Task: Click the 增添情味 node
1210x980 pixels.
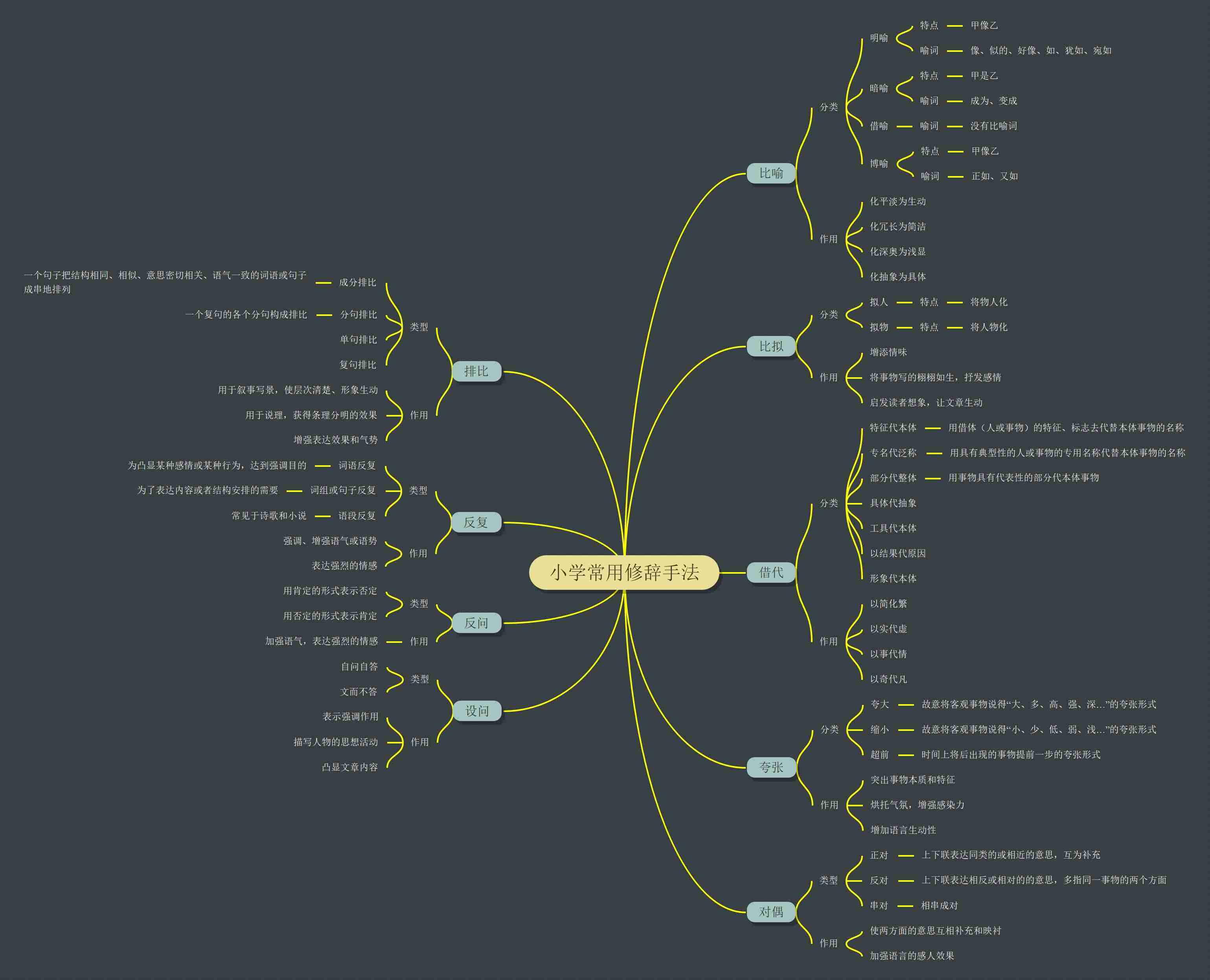Action: pos(888,352)
